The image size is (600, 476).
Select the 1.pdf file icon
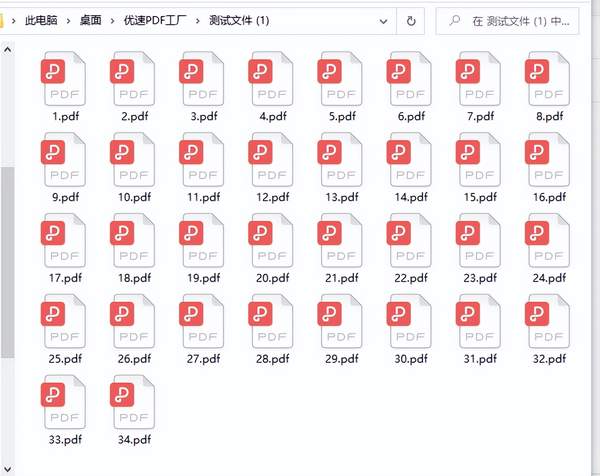pyautogui.click(x=62, y=80)
